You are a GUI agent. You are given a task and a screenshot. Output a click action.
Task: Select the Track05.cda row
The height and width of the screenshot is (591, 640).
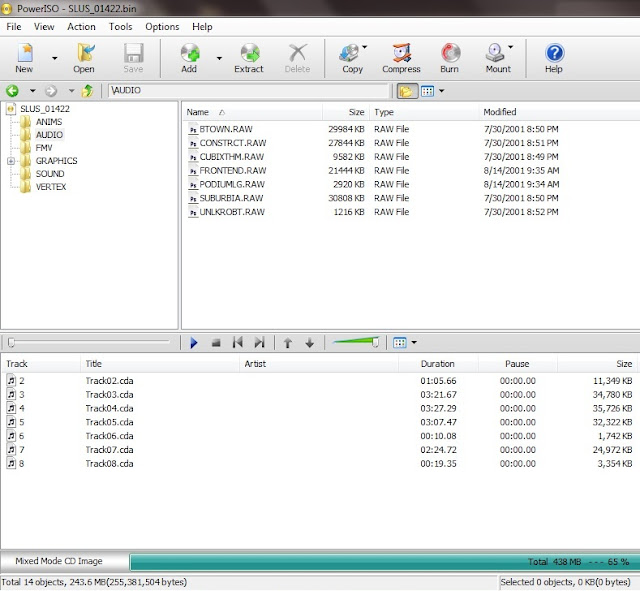pyautogui.click(x=319, y=422)
